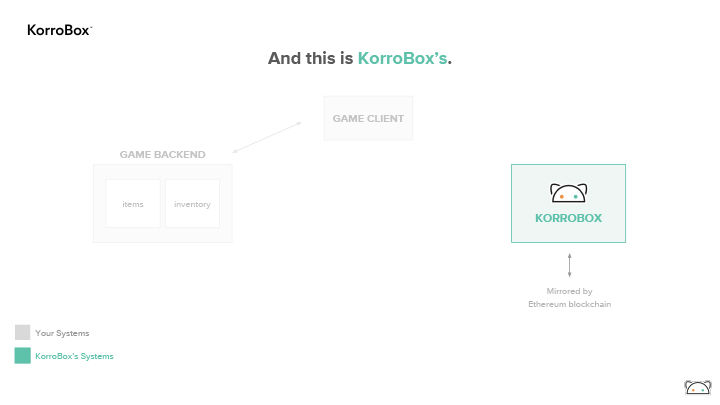This screenshot has height=405, width=720.
Task: Click the gray Your Systems legend swatch
Action: click(22, 332)
